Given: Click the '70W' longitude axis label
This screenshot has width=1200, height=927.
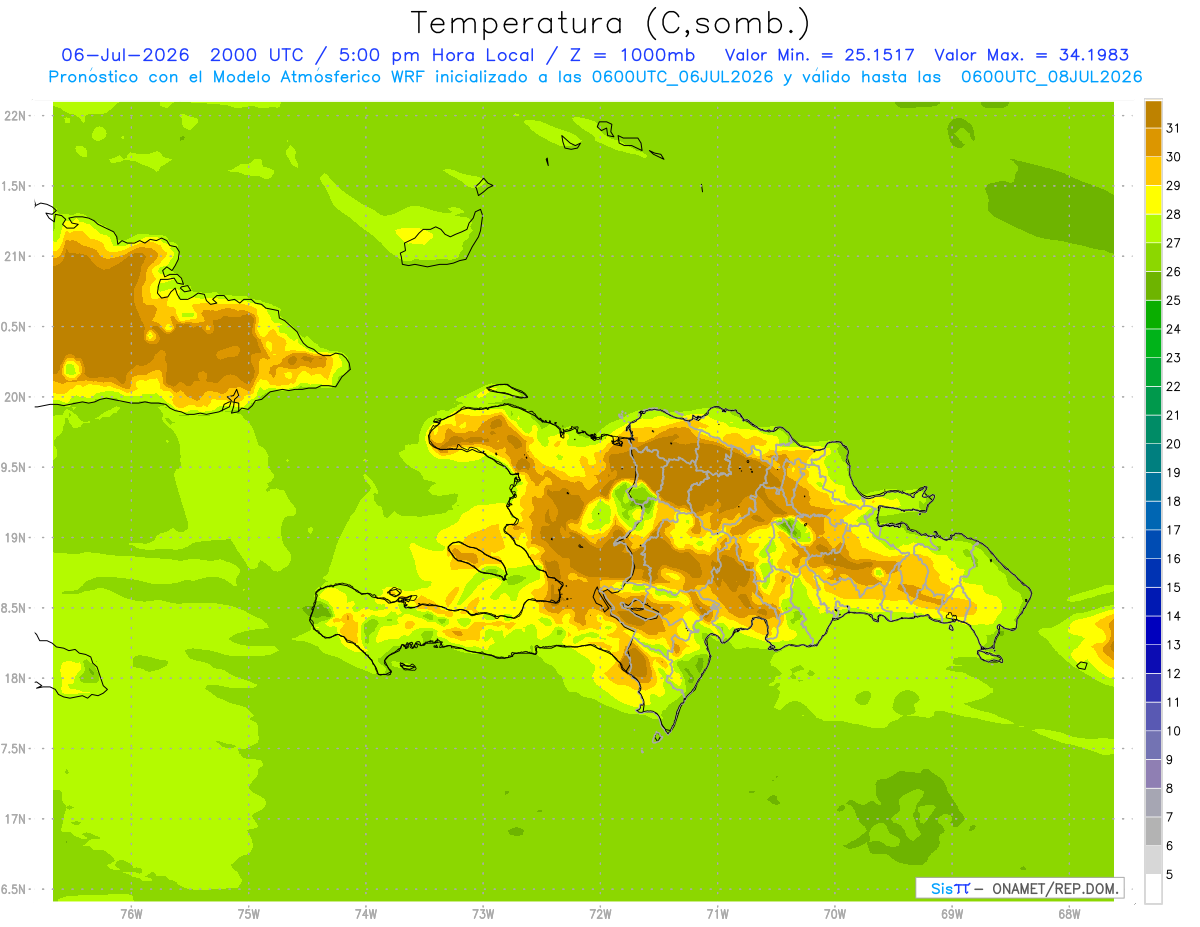Looking at the screenshot, I should 835,913.
